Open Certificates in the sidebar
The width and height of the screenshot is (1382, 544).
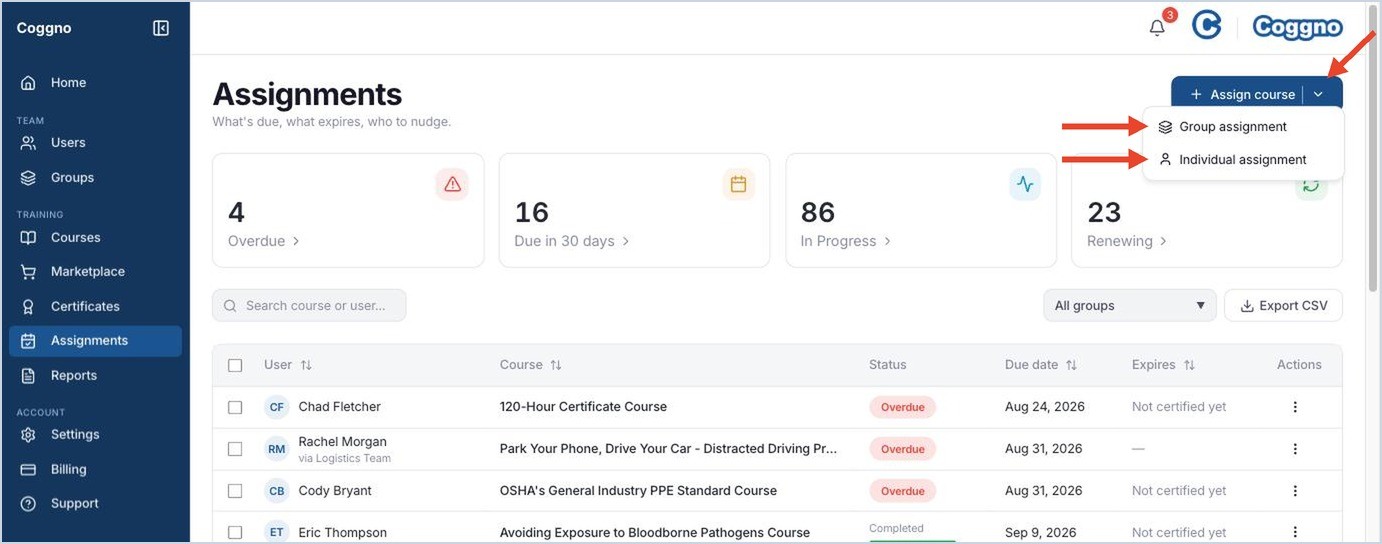click(x=95, y=307)
